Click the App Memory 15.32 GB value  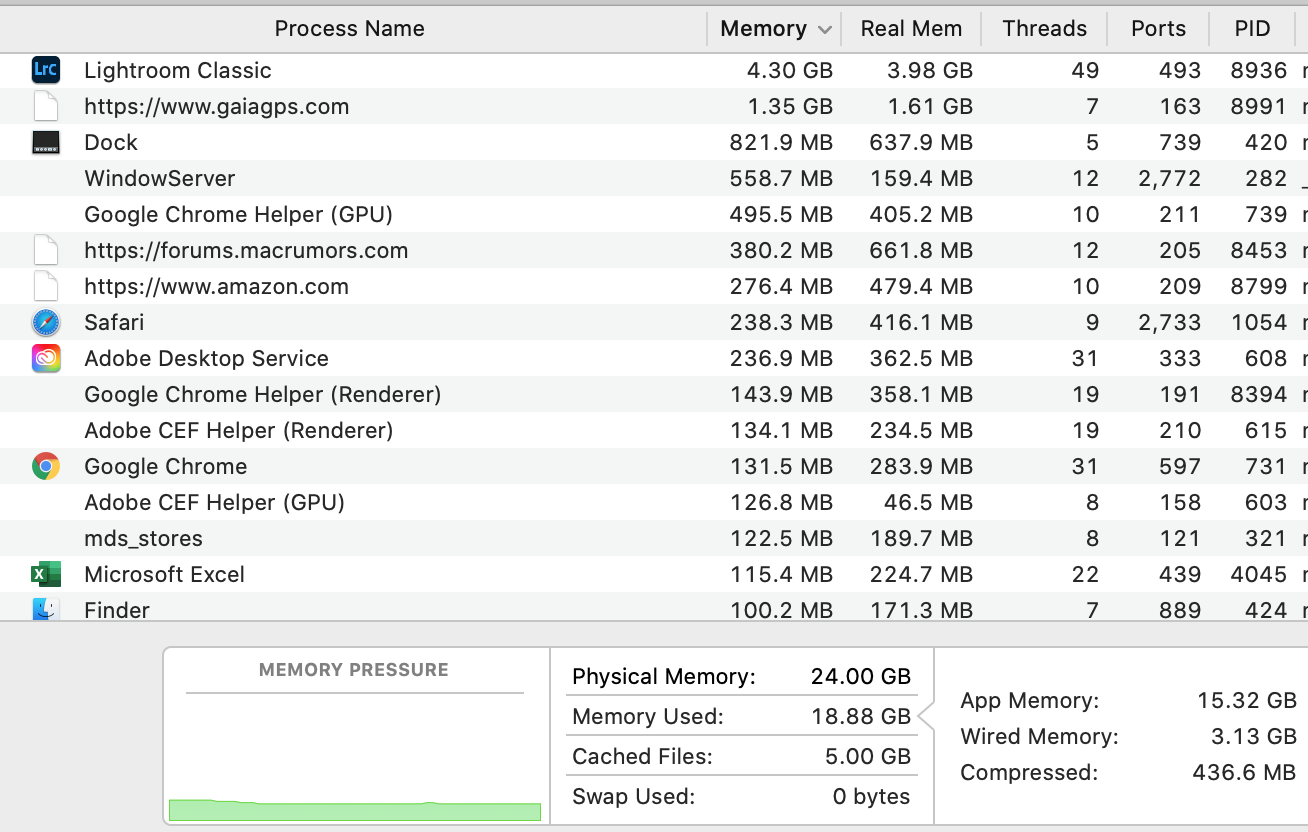pos(1247,700)
